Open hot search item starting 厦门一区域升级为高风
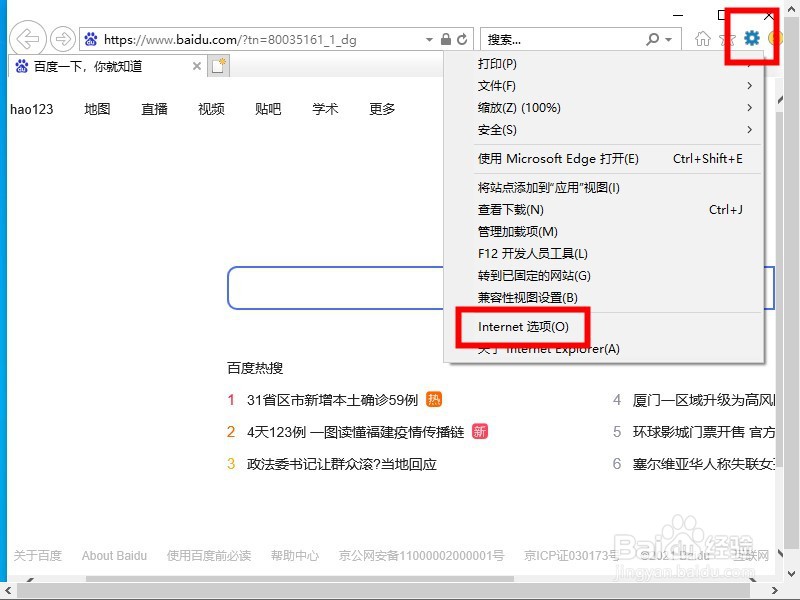Viewport: 800px width, 600px height. pyautogui.click(x=704, y=399)
